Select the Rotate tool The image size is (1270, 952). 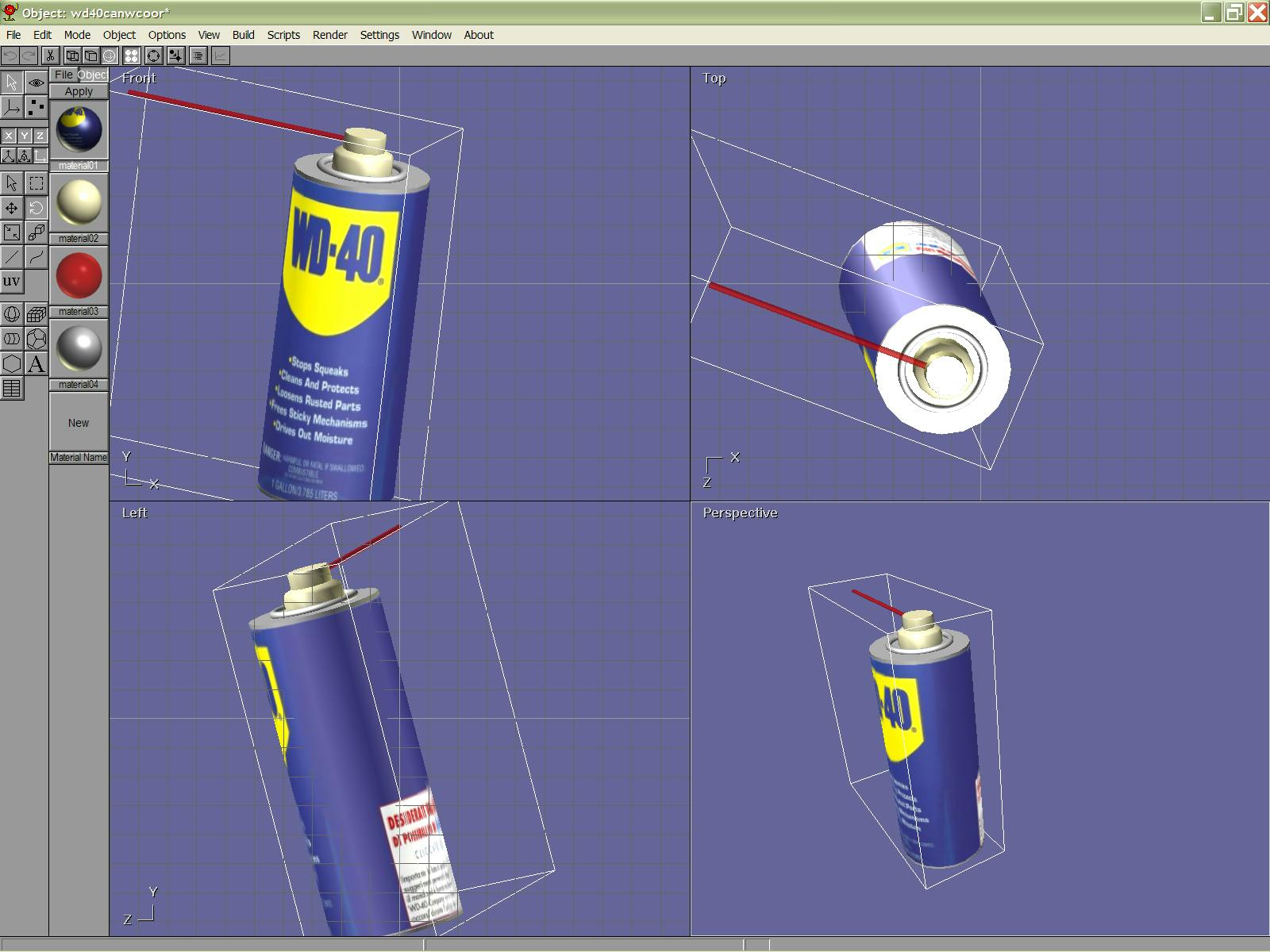click(37, 208)
